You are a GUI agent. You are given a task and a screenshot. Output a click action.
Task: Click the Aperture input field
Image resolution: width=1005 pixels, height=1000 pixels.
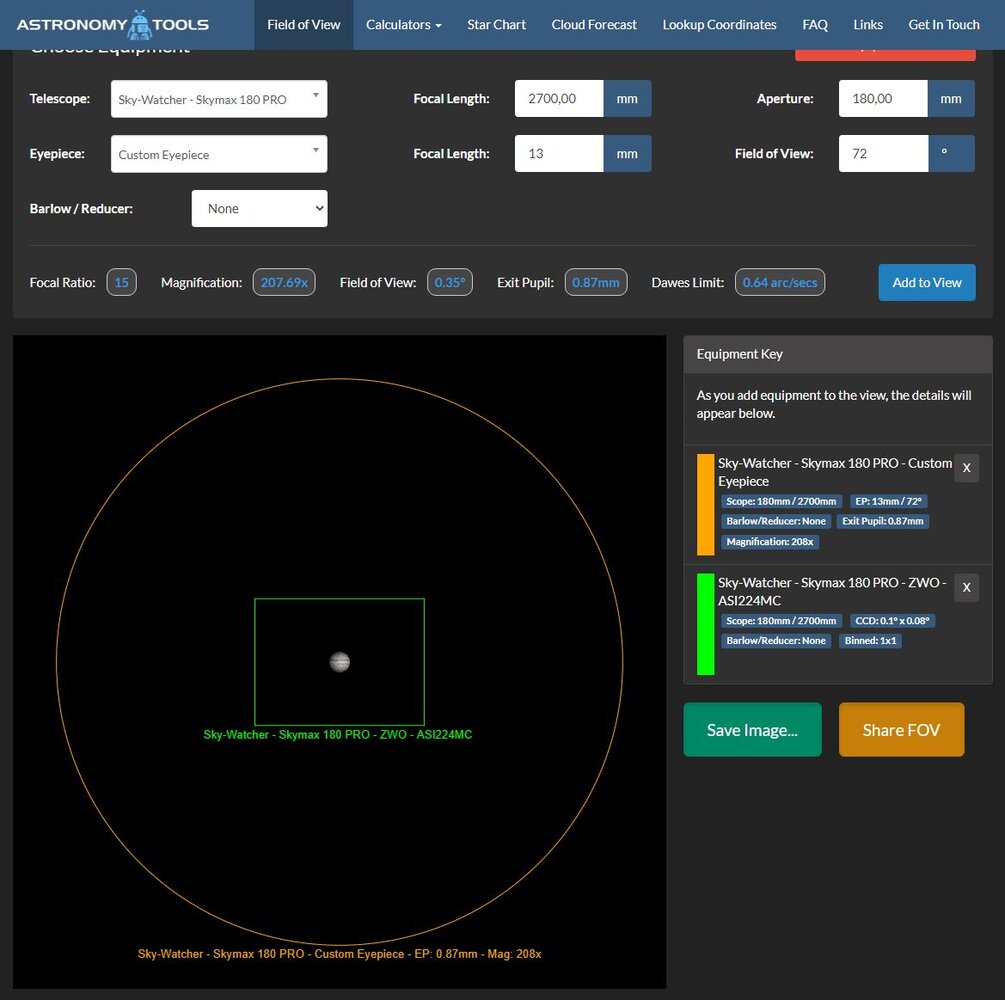coord(883,99)
